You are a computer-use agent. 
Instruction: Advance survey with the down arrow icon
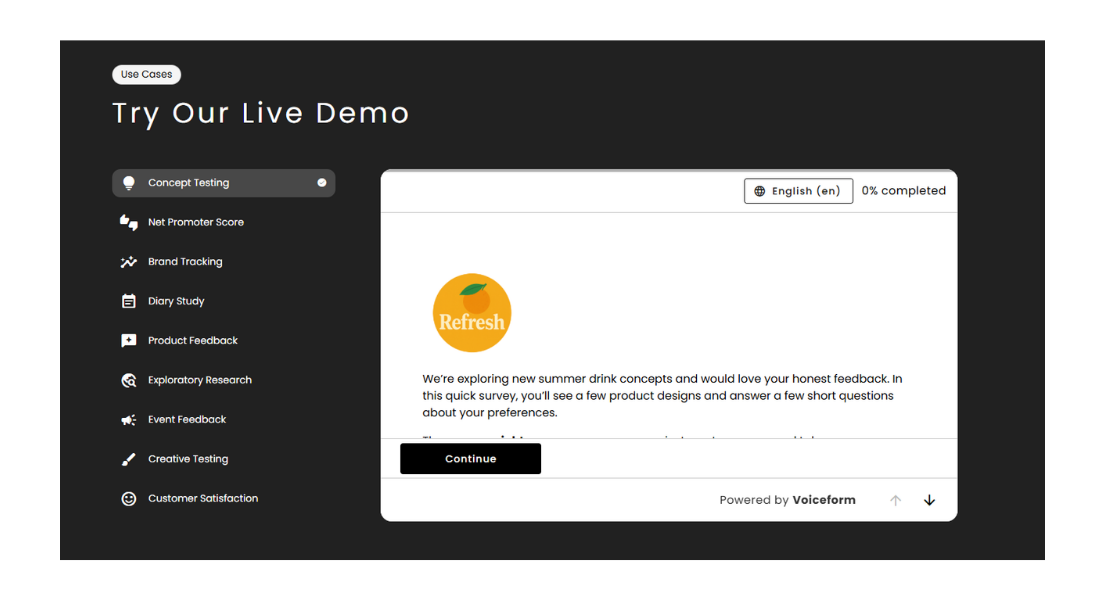click(x=929, y=499)
